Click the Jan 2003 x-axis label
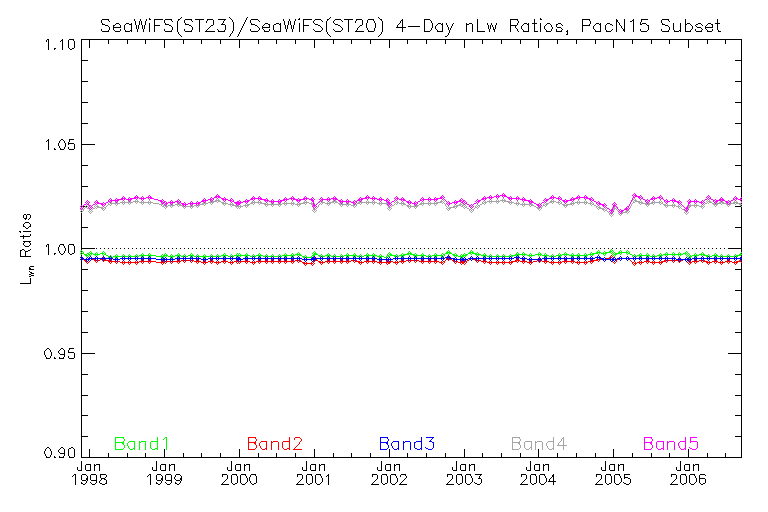The width and height of the screenshot is (768, 512). pyautogui.click(x=464, y=473)
